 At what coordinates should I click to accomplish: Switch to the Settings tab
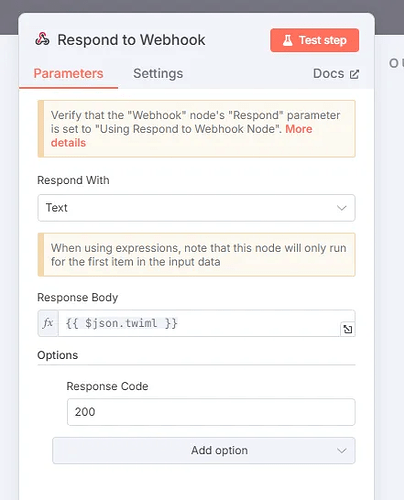pyautogui.click(x=158, y=74)
